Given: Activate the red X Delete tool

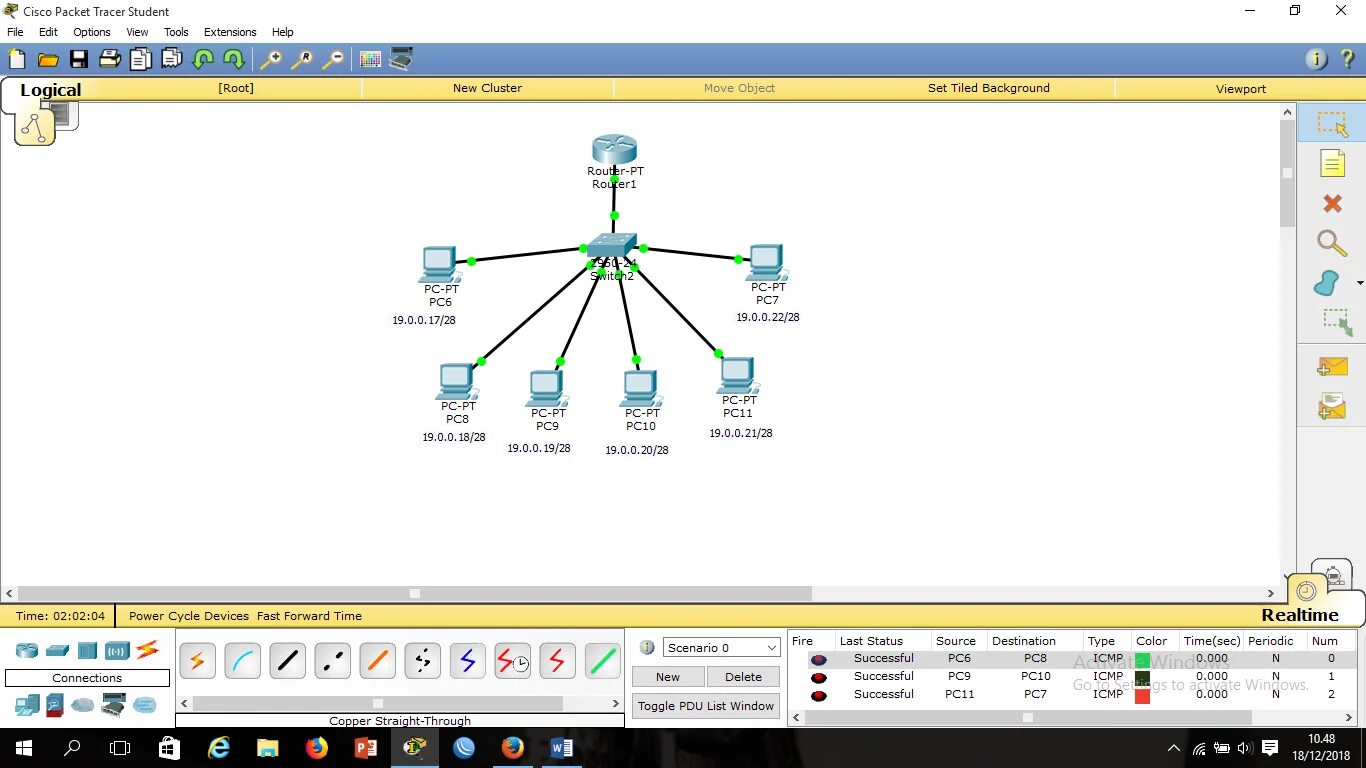Looking at the screenshot, I should click(x=1332, y=203).
